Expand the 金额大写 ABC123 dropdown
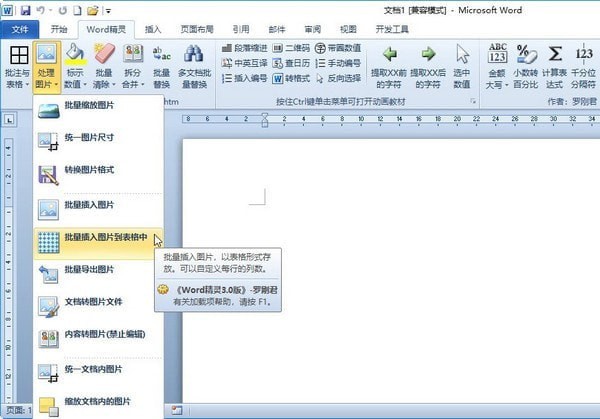Viewport: 600px width, 419px height. (497, 67)
